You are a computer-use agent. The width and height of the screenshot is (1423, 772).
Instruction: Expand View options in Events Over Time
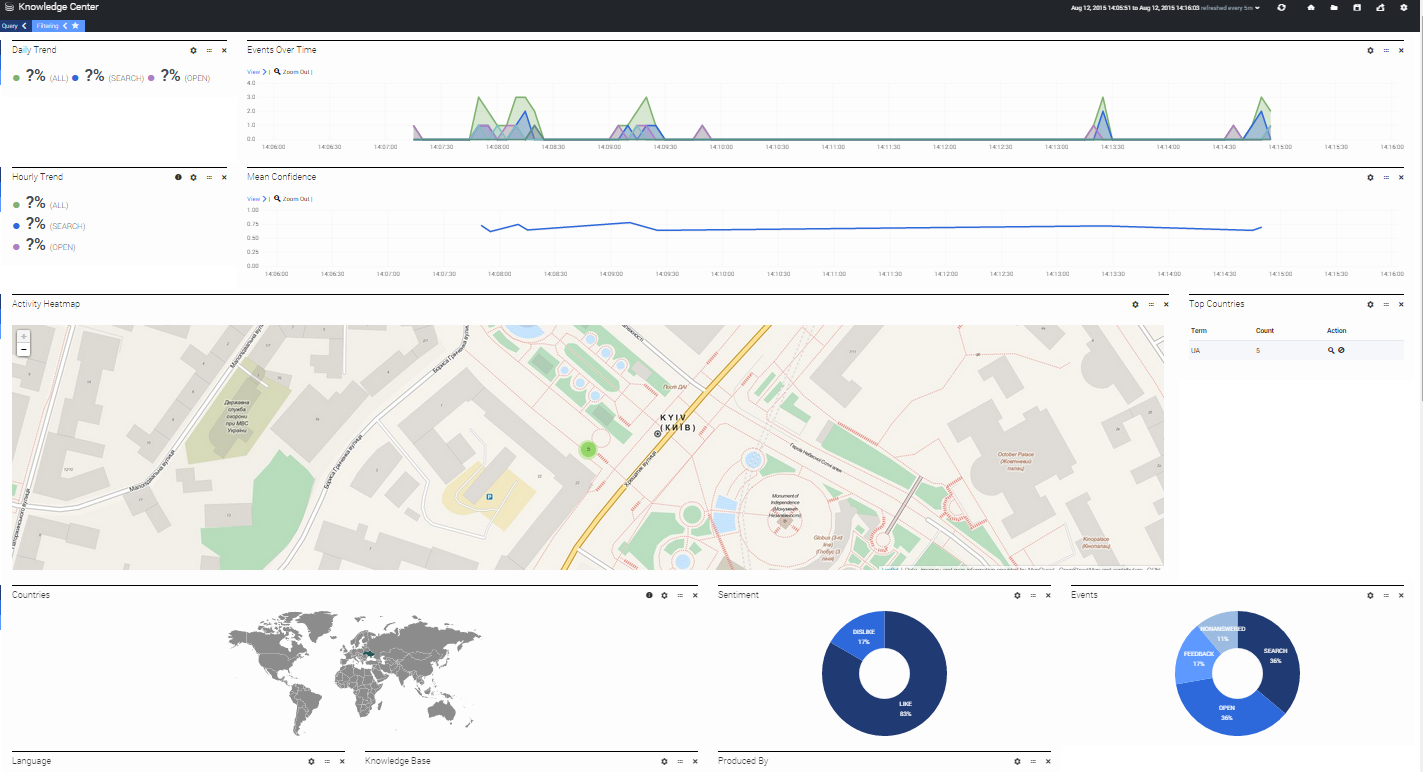(256, 72)
